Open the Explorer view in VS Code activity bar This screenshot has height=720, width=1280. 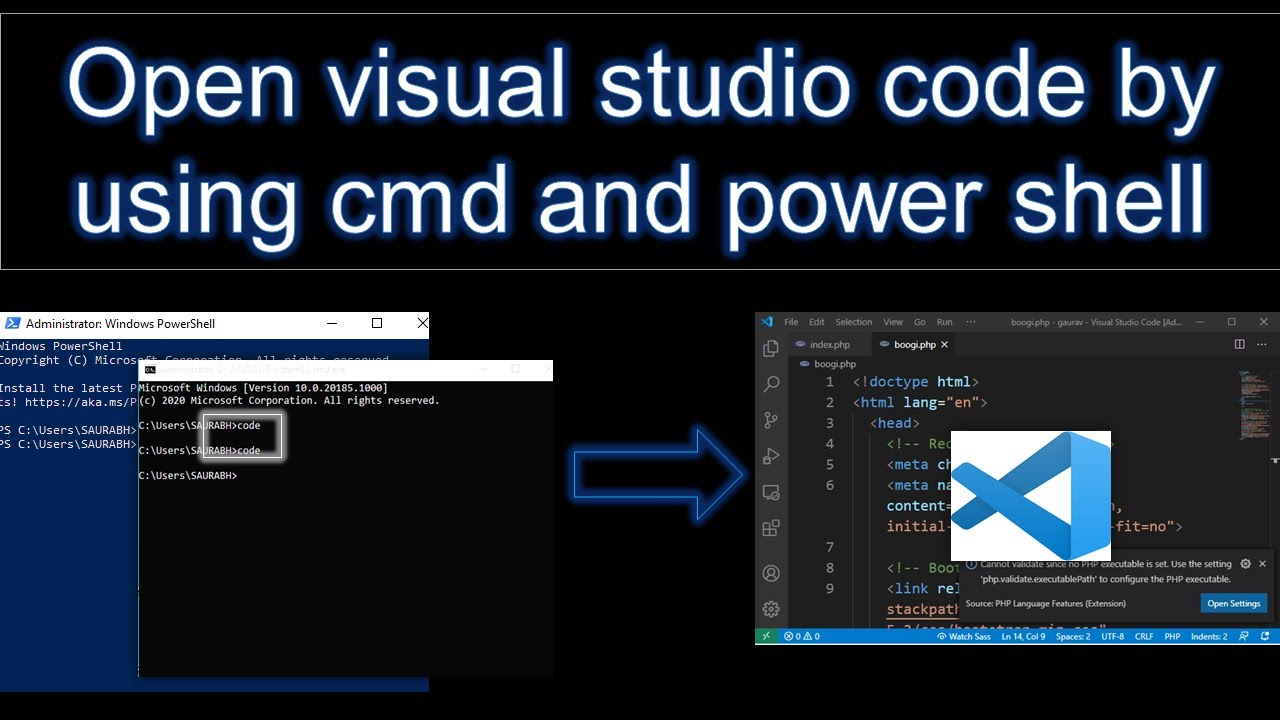pos(771,348)
